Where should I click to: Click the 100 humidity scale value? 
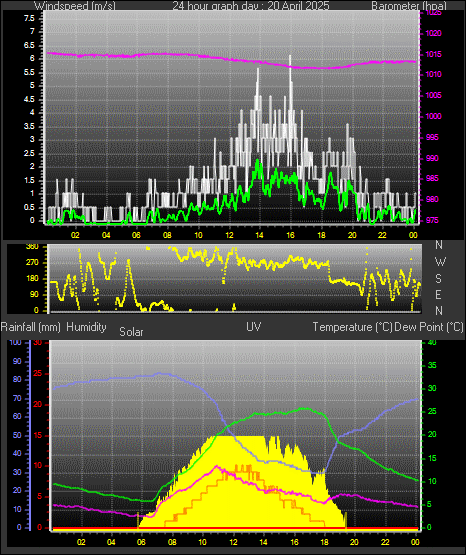pyautogui.click(x=16, y=342)
